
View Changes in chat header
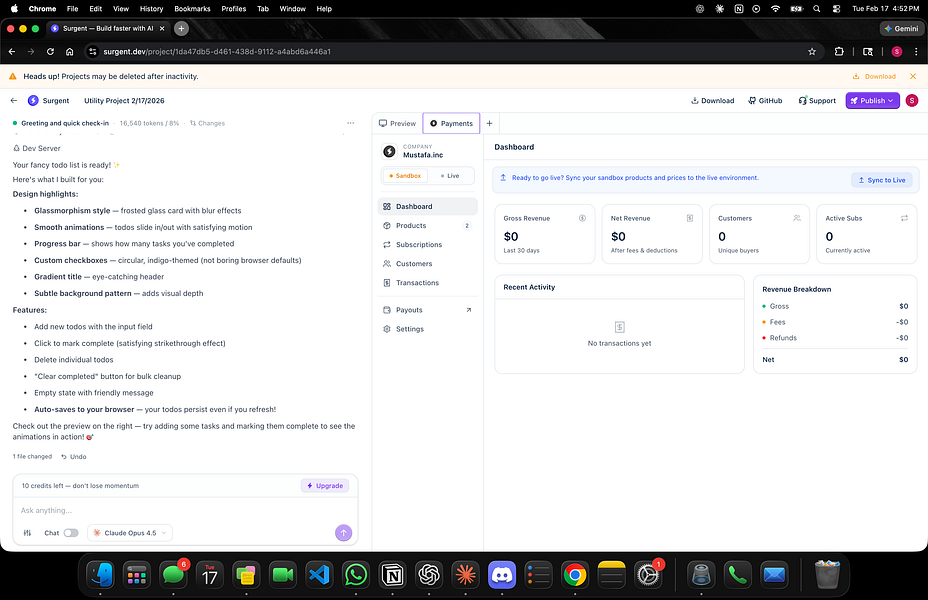coord(207,123)
